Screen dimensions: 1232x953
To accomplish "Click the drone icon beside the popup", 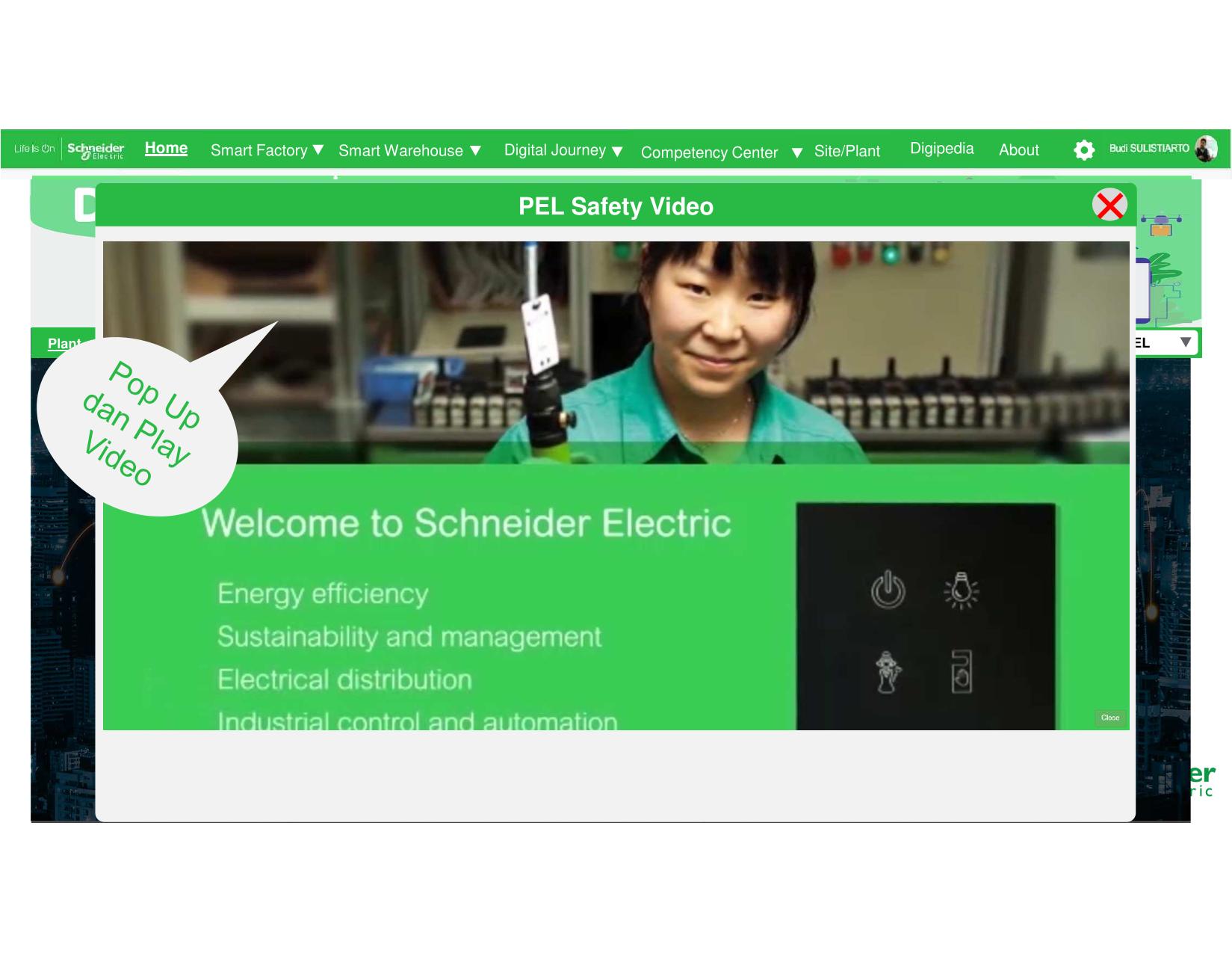I will pos(1161,224).
